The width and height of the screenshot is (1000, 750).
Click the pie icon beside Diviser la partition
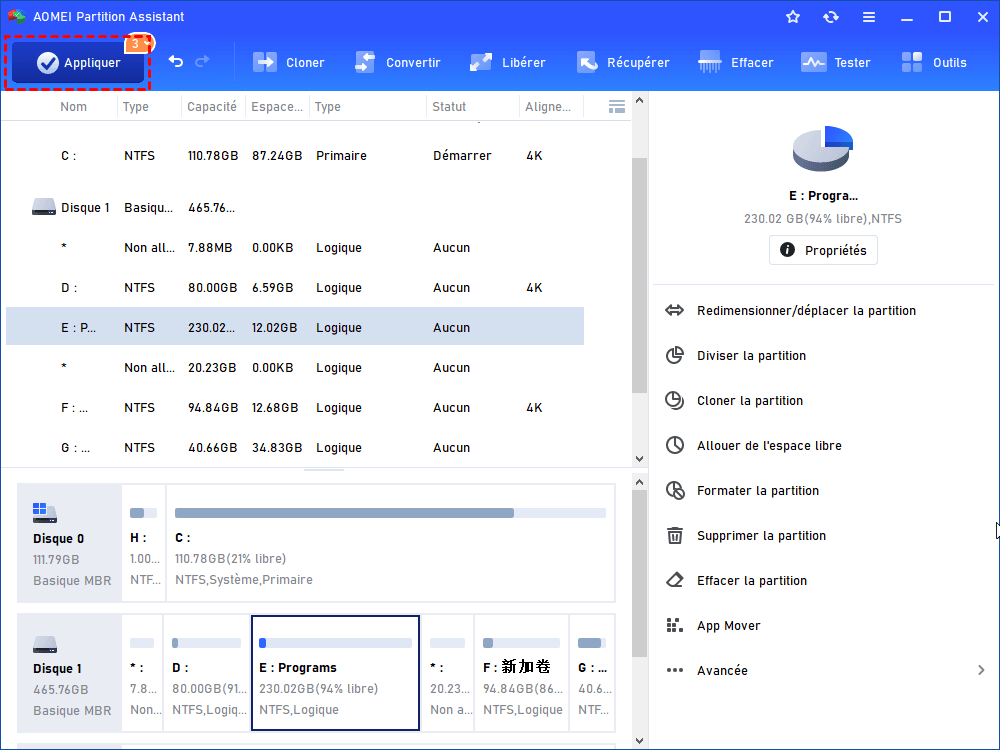point(675,355)
